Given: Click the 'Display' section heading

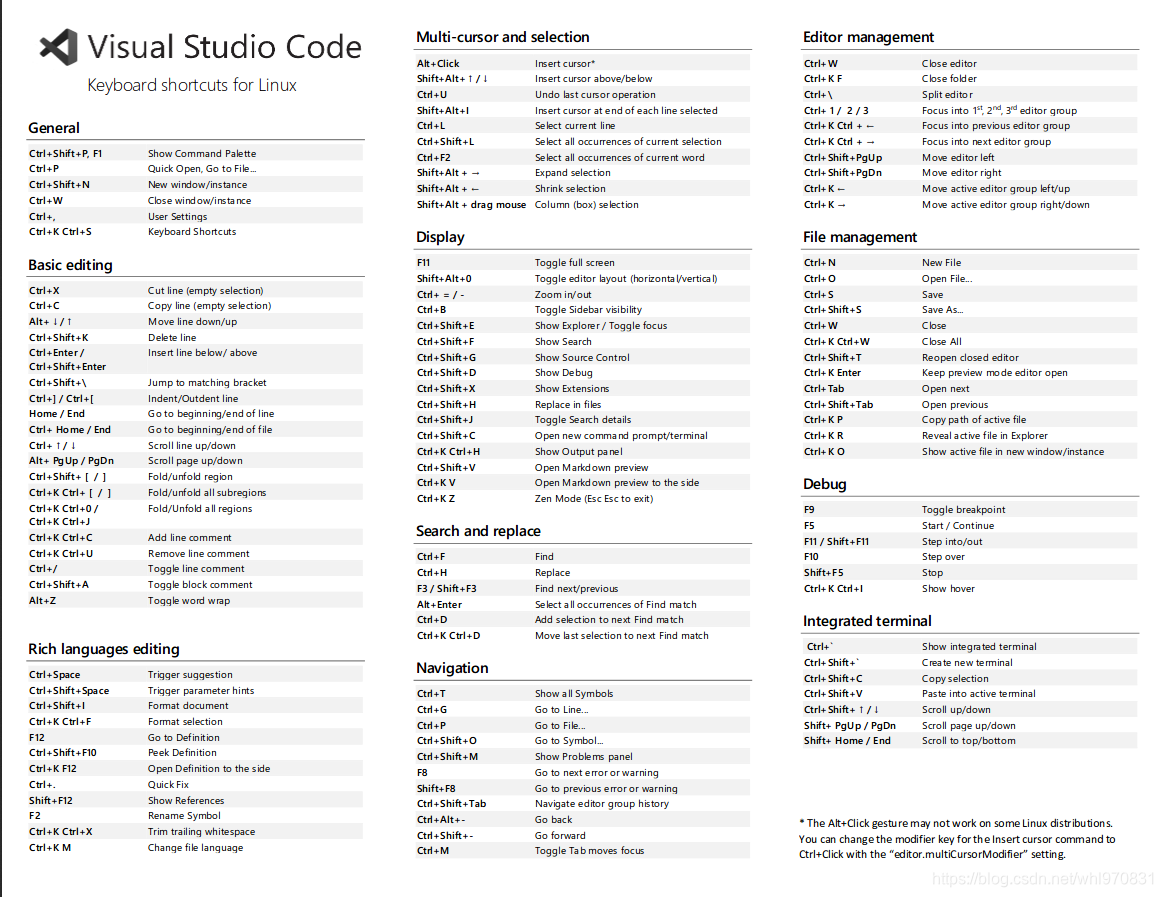Looking at the screenshot, I should point(441,237).
